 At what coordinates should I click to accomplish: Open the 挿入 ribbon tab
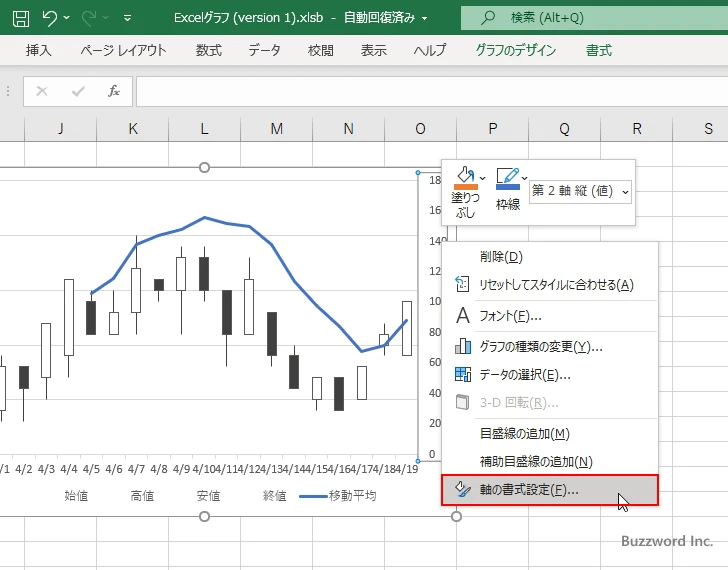[39, 50]
